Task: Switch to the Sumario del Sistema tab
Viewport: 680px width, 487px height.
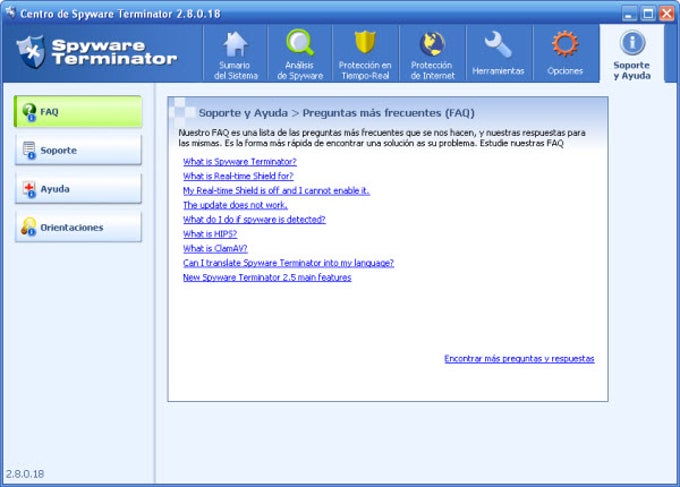Action: click(235, 53)
